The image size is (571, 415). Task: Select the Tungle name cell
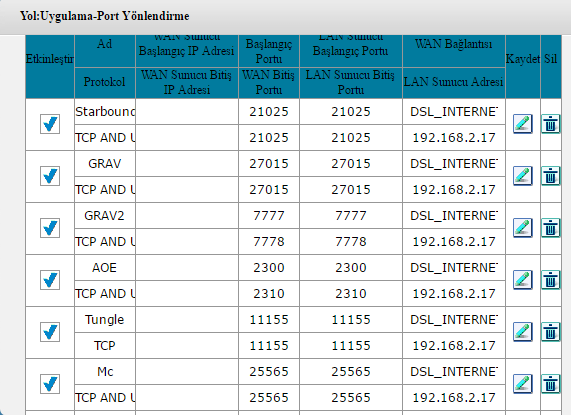(105, 320)
